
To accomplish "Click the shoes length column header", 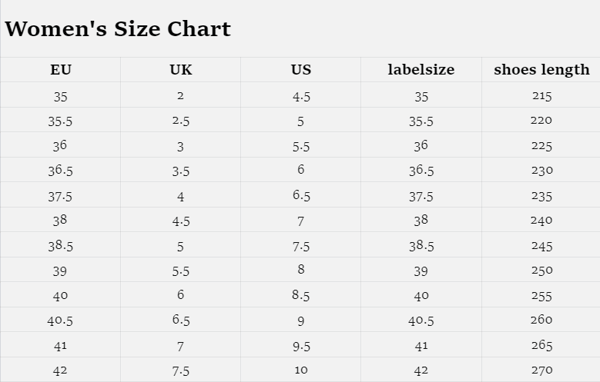I will coord(541,70).
